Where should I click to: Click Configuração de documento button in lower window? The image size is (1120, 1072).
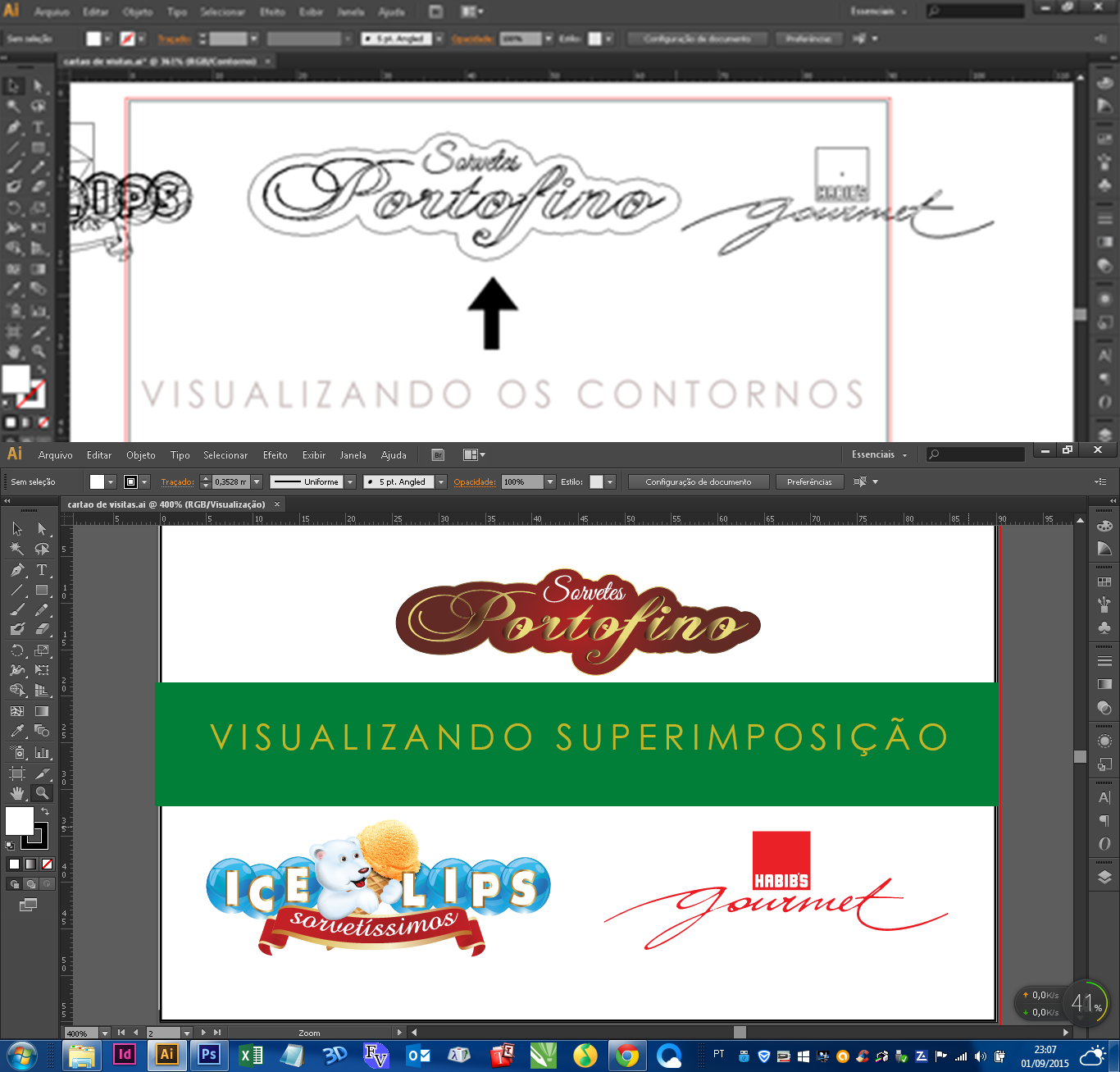[x=699, y=482]
